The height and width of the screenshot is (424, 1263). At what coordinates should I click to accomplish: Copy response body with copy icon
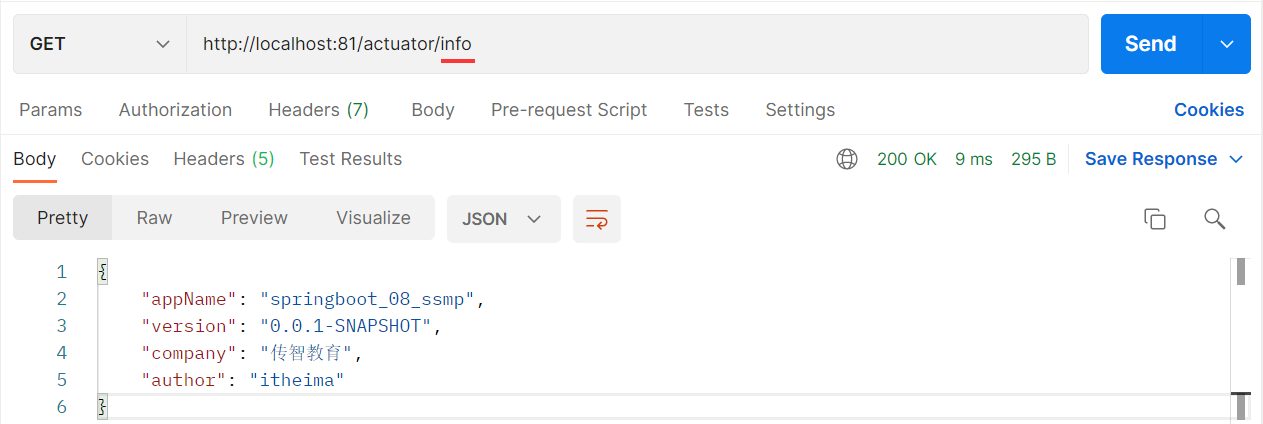[x=1155, y=219]
